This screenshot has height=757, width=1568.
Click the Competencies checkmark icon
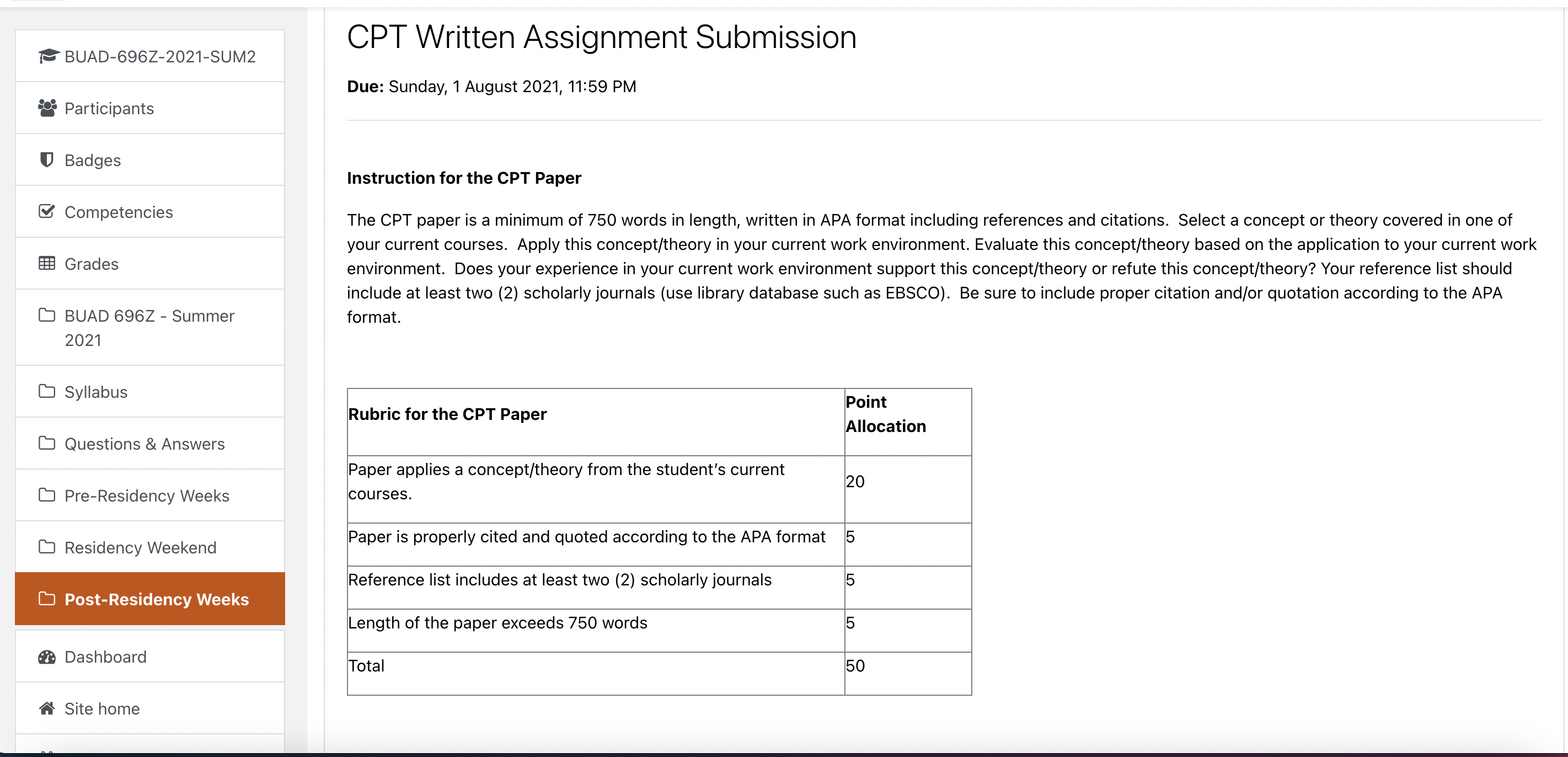coord(46,211)
